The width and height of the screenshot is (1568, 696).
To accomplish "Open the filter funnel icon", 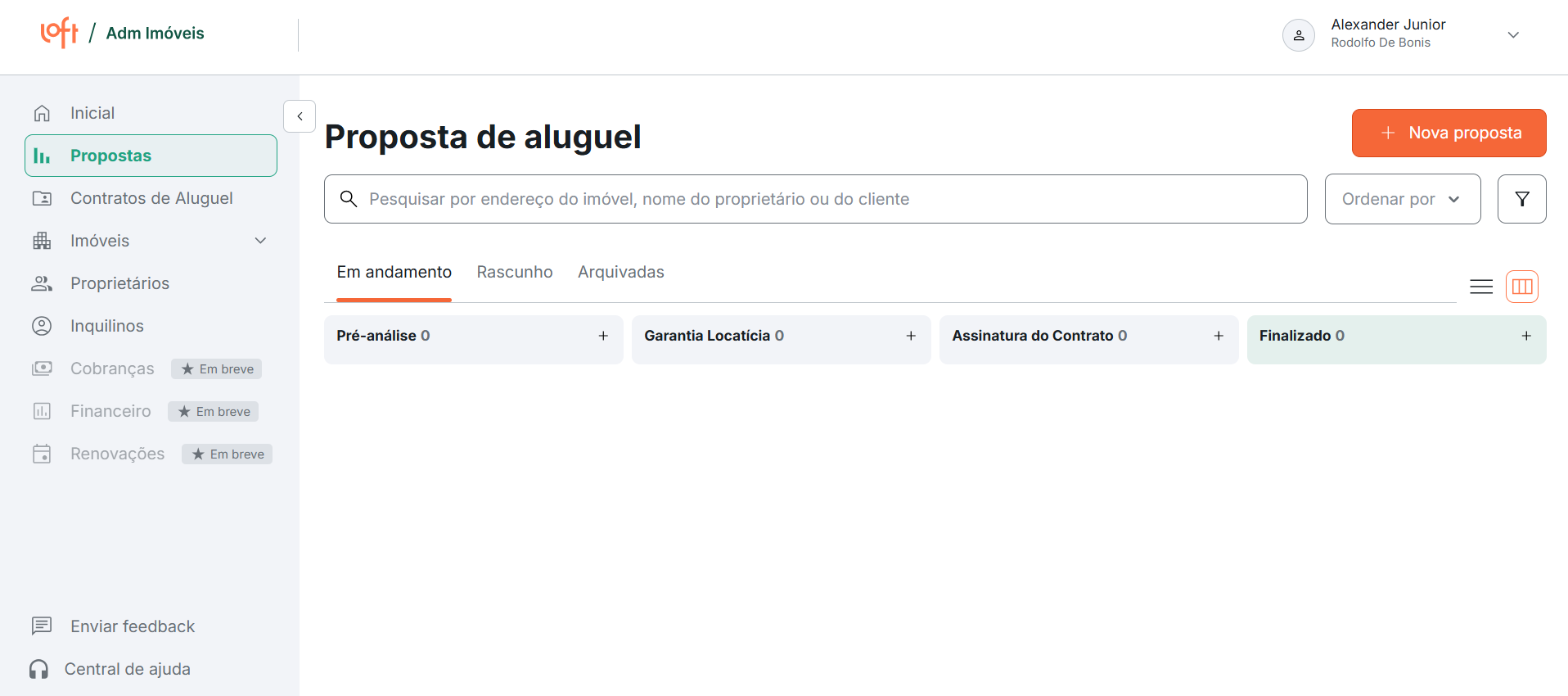I will (x=1521, y=199).
